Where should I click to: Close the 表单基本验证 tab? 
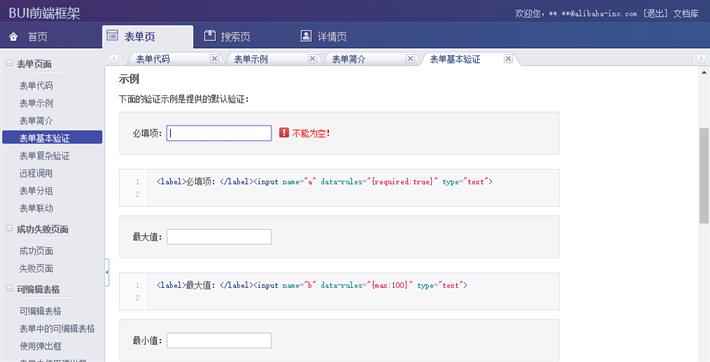(508, 59)
